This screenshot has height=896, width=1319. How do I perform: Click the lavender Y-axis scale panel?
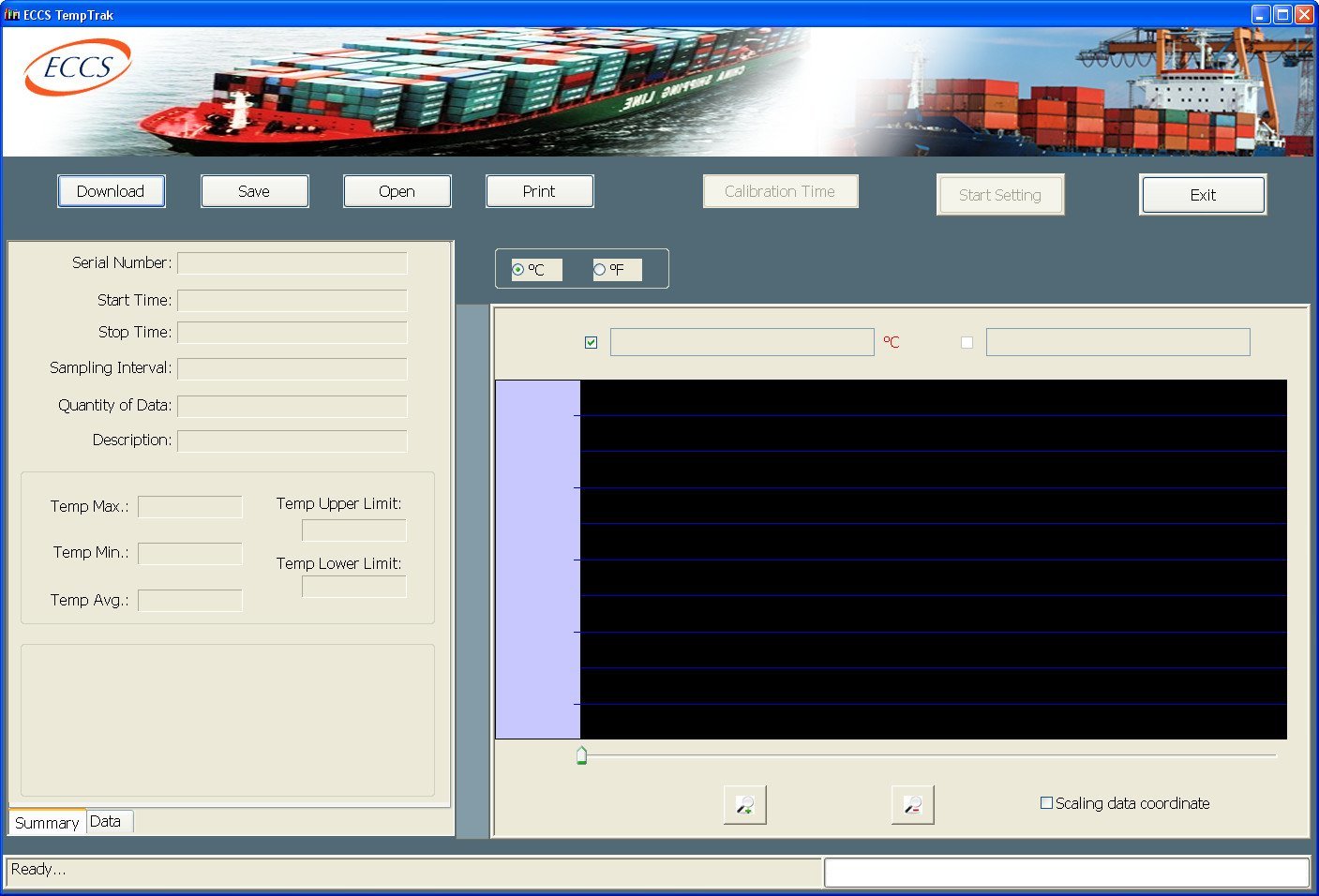pyautogui.click(x=537, y=560)
